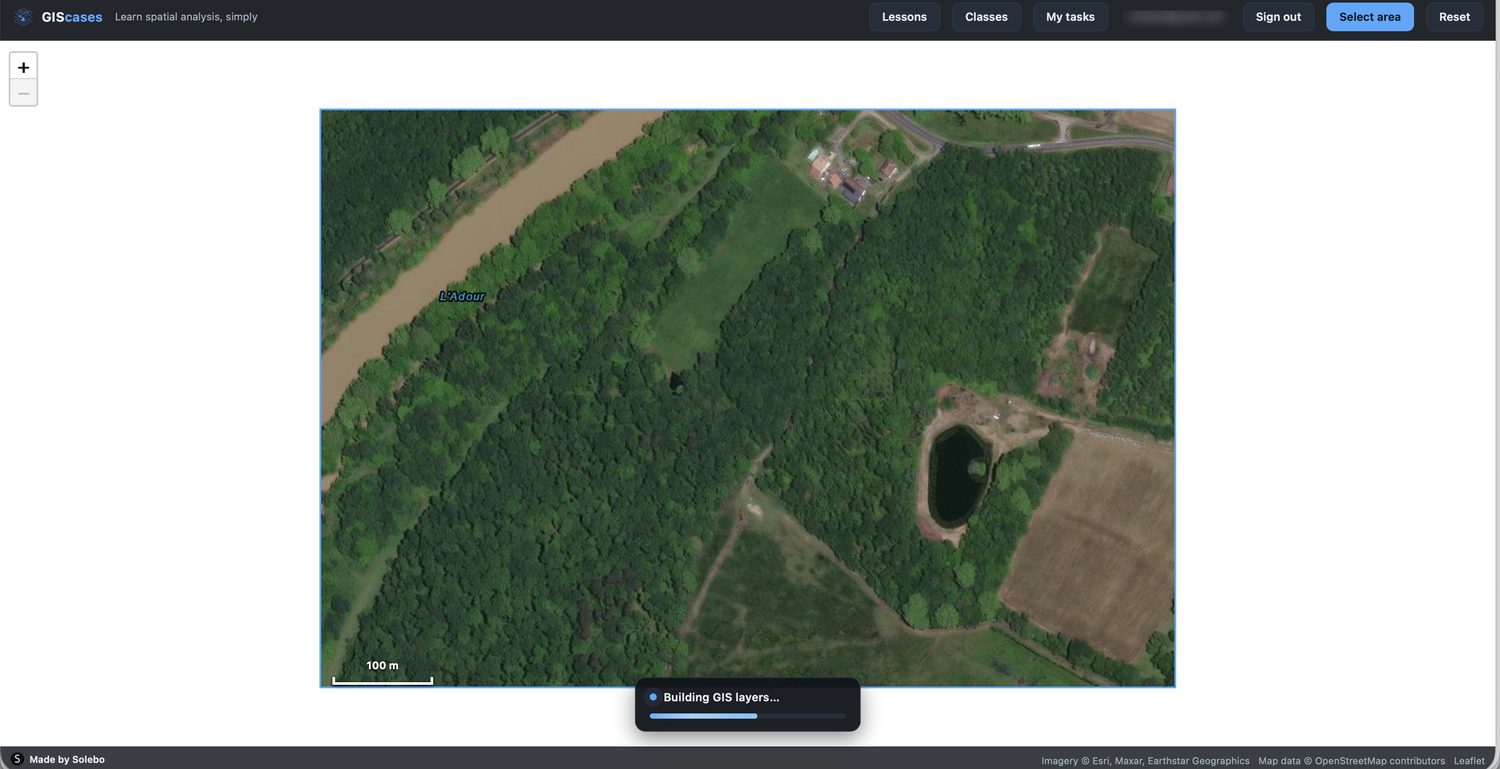Click the L'Adour river label
The image size is (1500, 769).
[462, 296]
